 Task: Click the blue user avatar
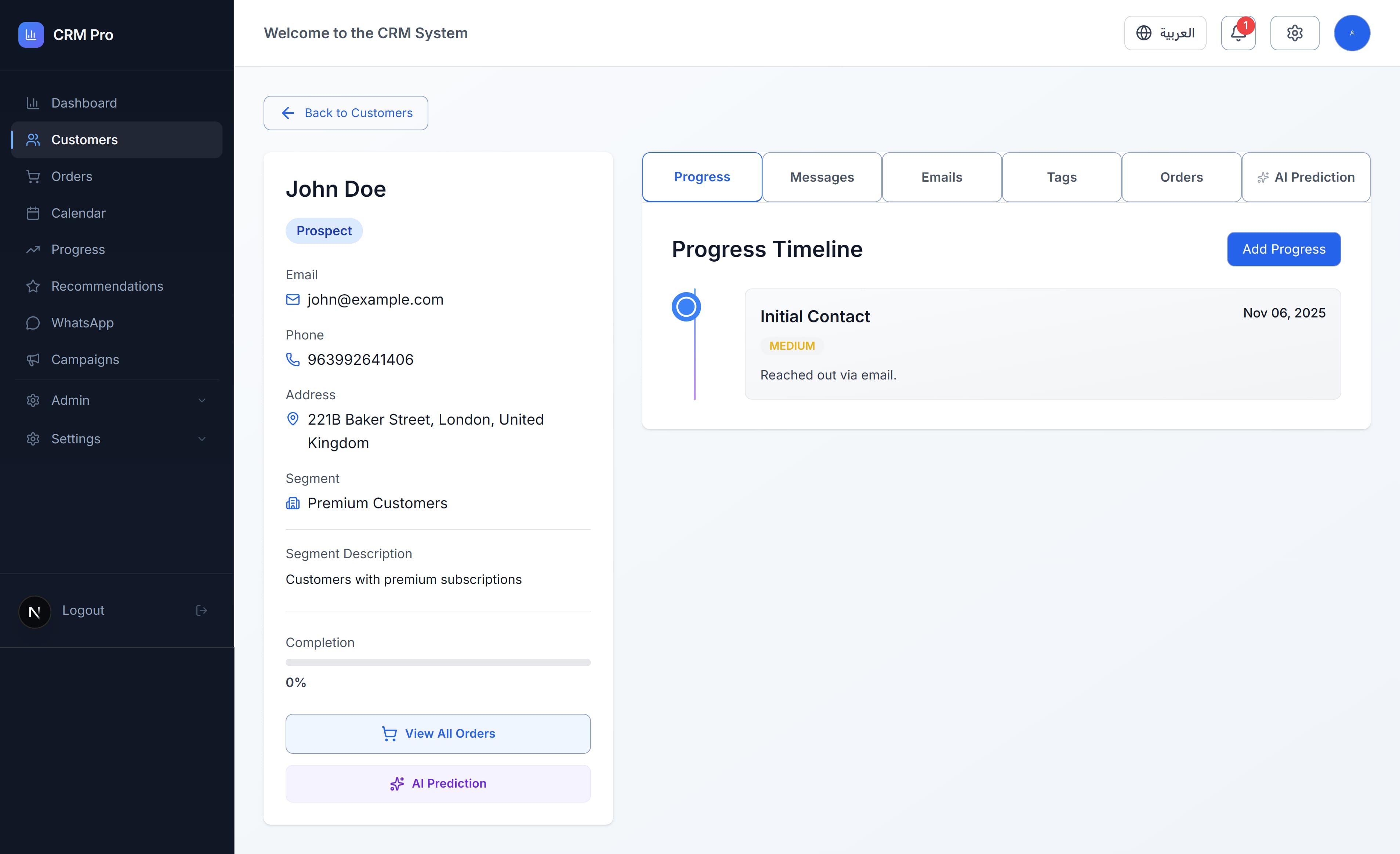1352,33
